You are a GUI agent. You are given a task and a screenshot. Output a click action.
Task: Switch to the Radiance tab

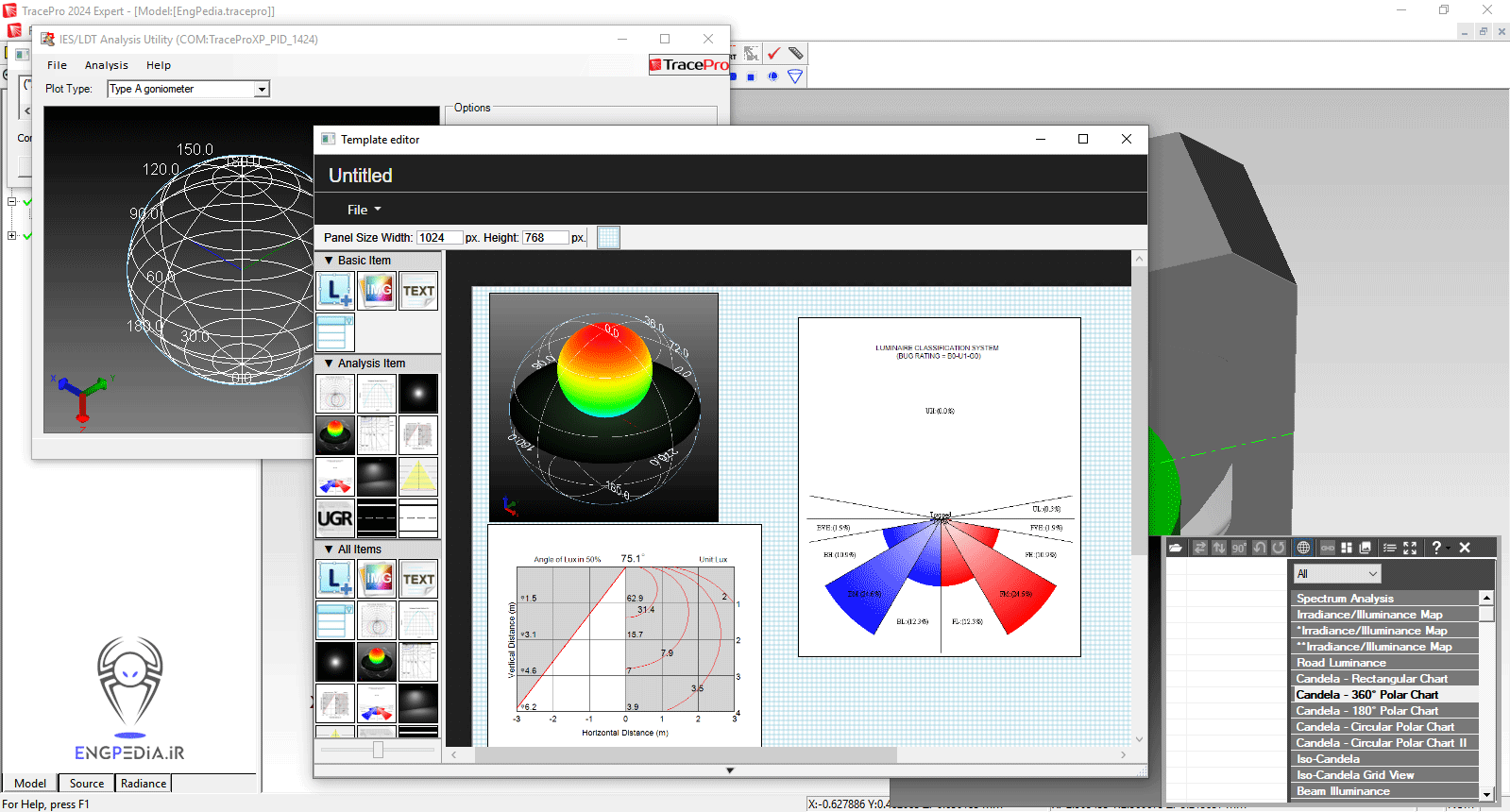click(x=144, y=784)
